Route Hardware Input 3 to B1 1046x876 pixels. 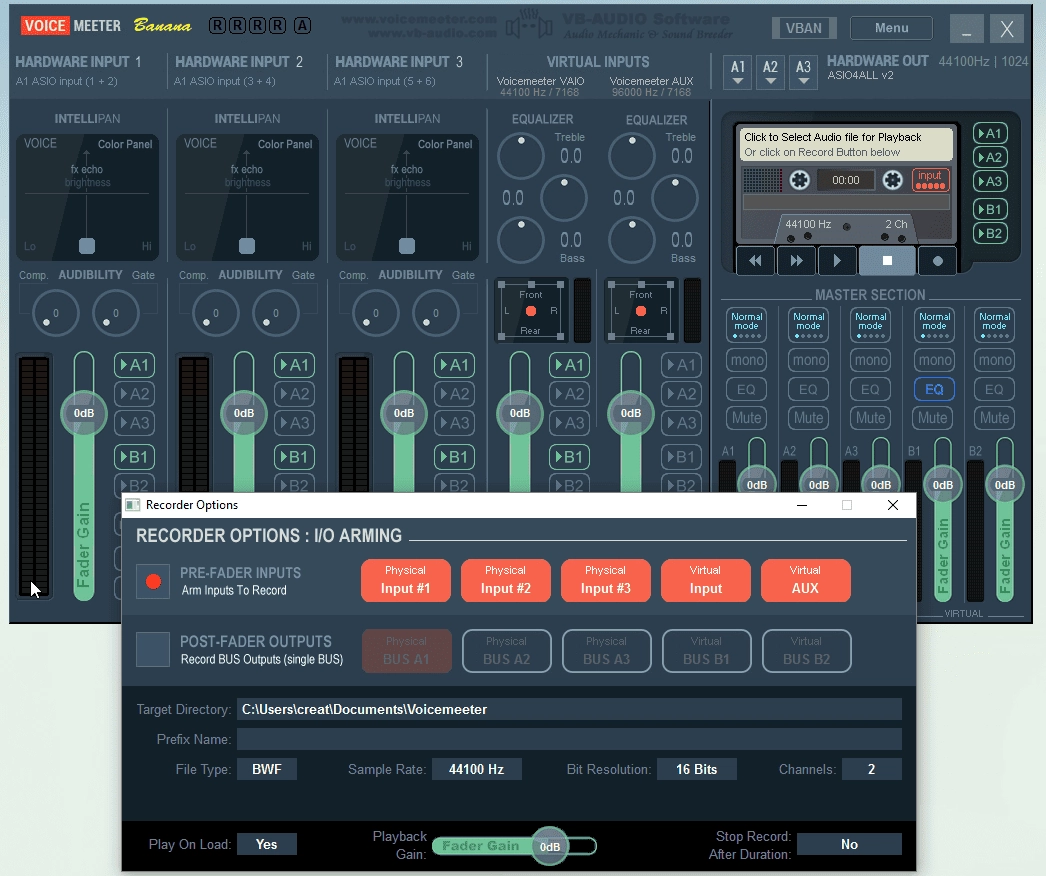point(454,457)
